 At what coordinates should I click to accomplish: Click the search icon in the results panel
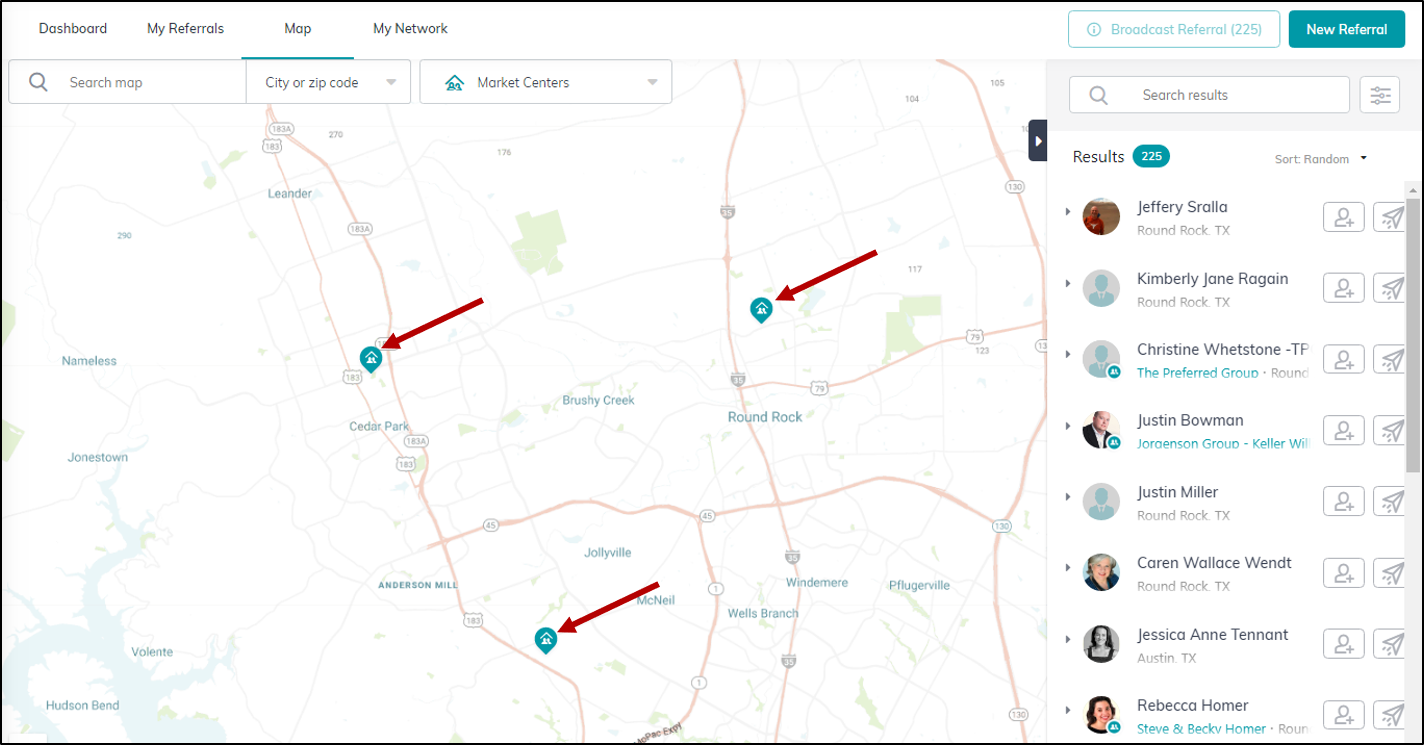click(1098, 94)
